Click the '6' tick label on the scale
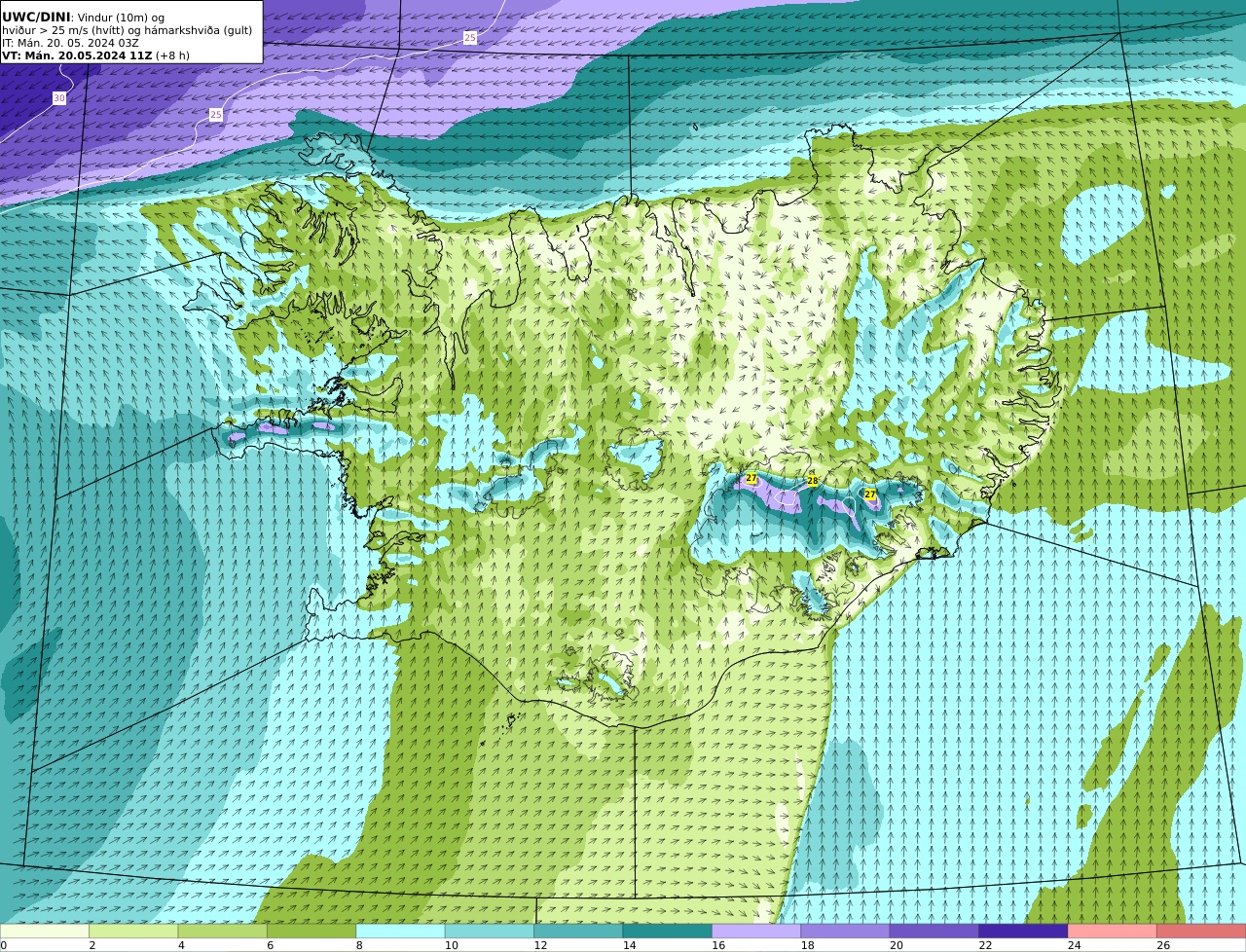 (x=270, y=945)
